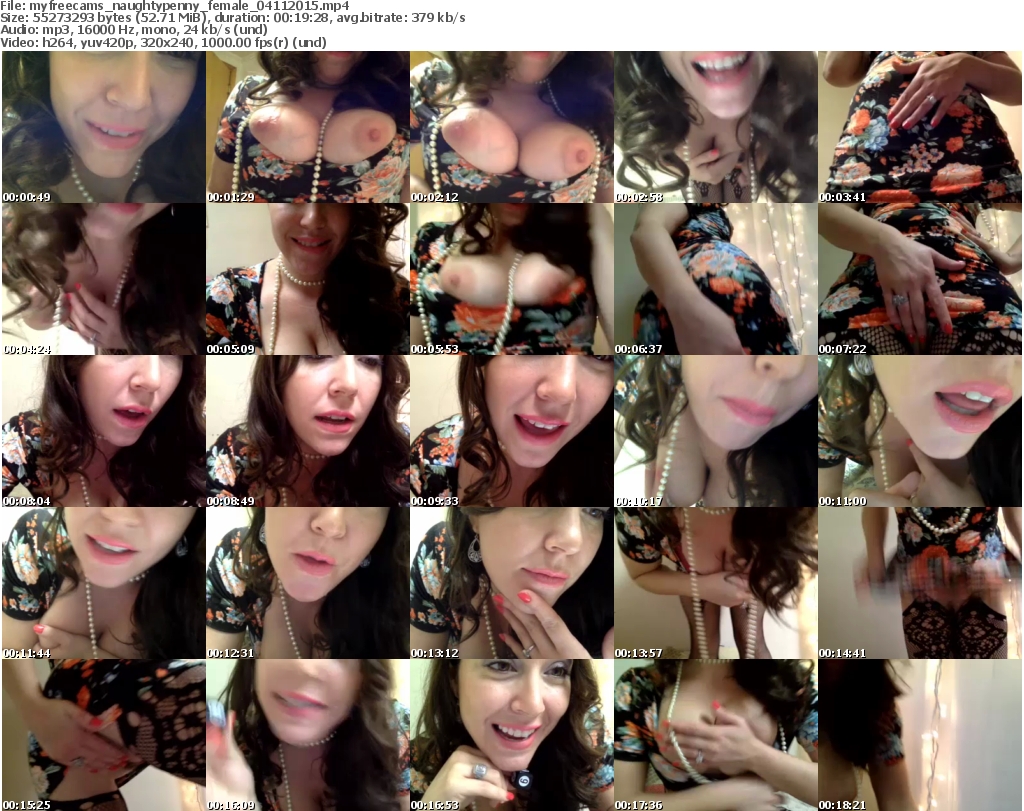Pick the frame labeled 00:07:22
Viewport: 1024px width, 811px height.
[x=920, y=279]
